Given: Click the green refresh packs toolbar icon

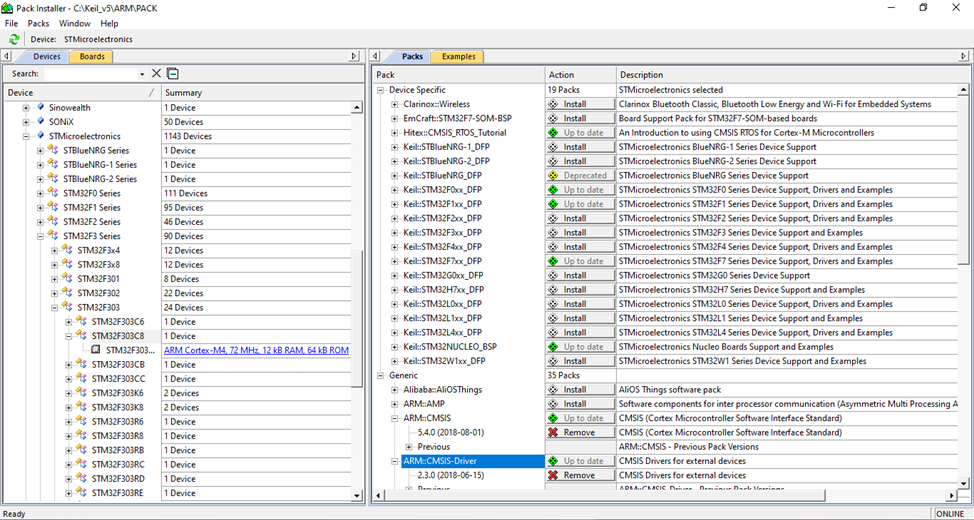Looking at the screenshot, I should tap(14, 39).
